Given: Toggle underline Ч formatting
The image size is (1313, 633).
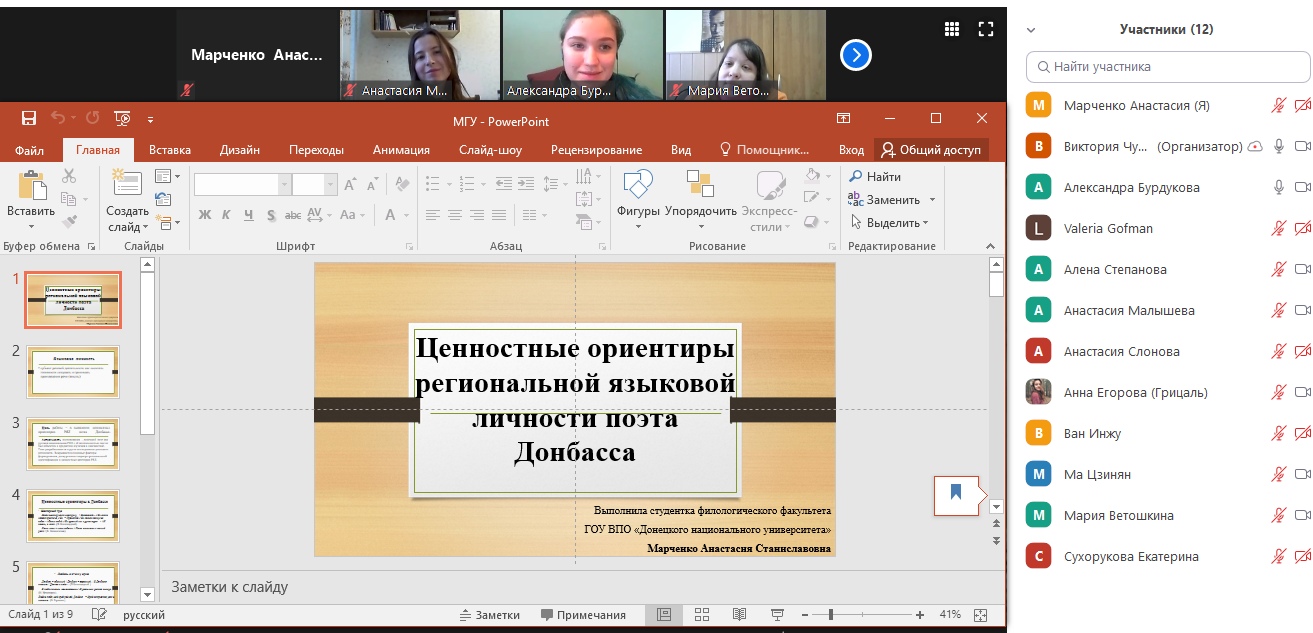Looking at the screenshot, I should click(248, 215).
